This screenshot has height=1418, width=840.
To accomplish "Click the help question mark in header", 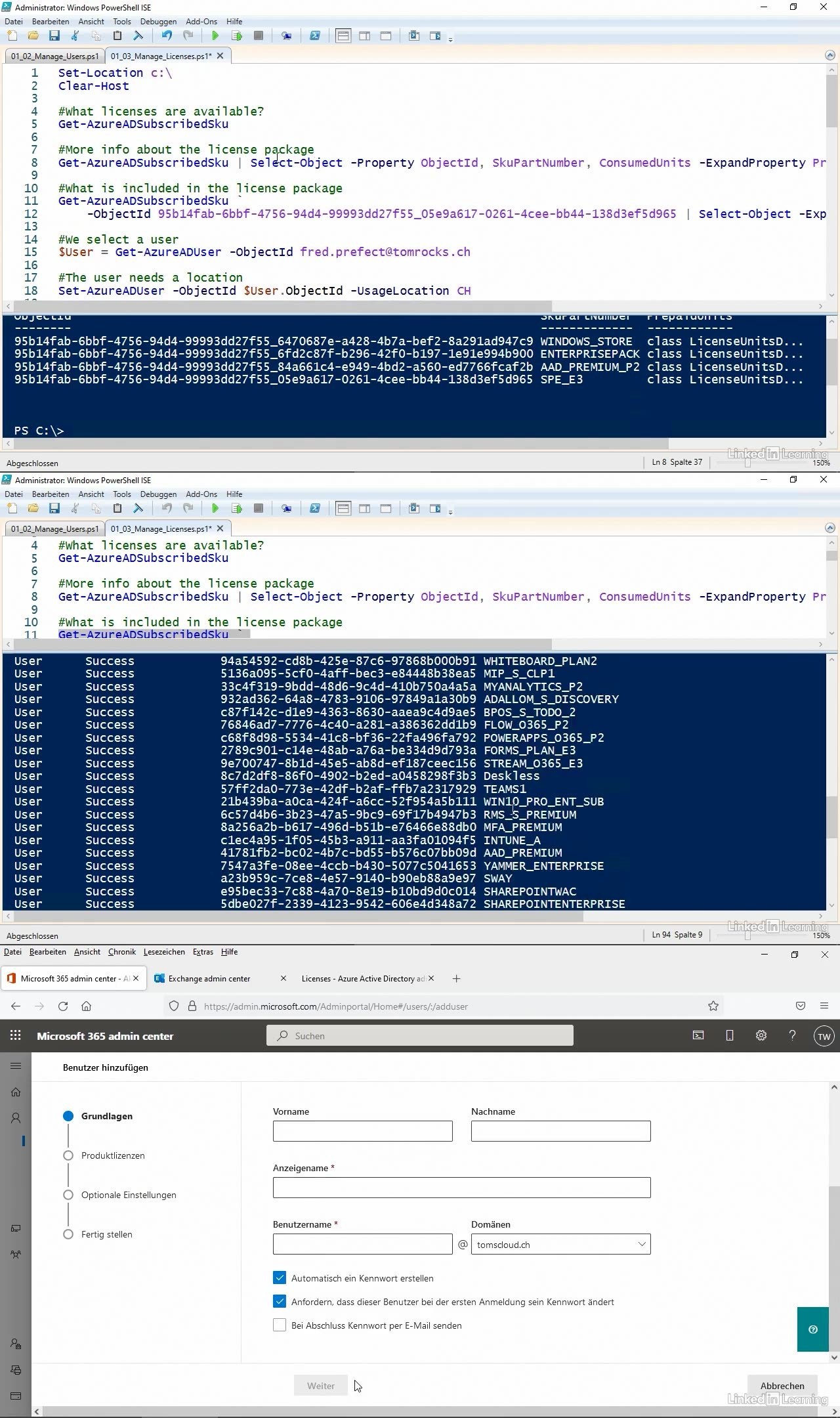I will [x=792, y=1035].
